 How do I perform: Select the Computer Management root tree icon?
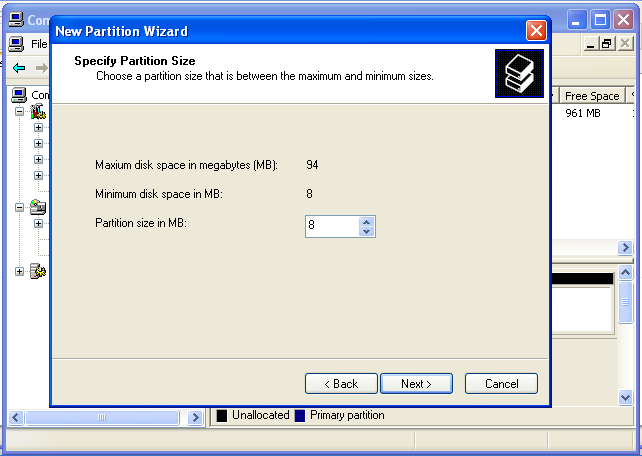tap(19, 95)
